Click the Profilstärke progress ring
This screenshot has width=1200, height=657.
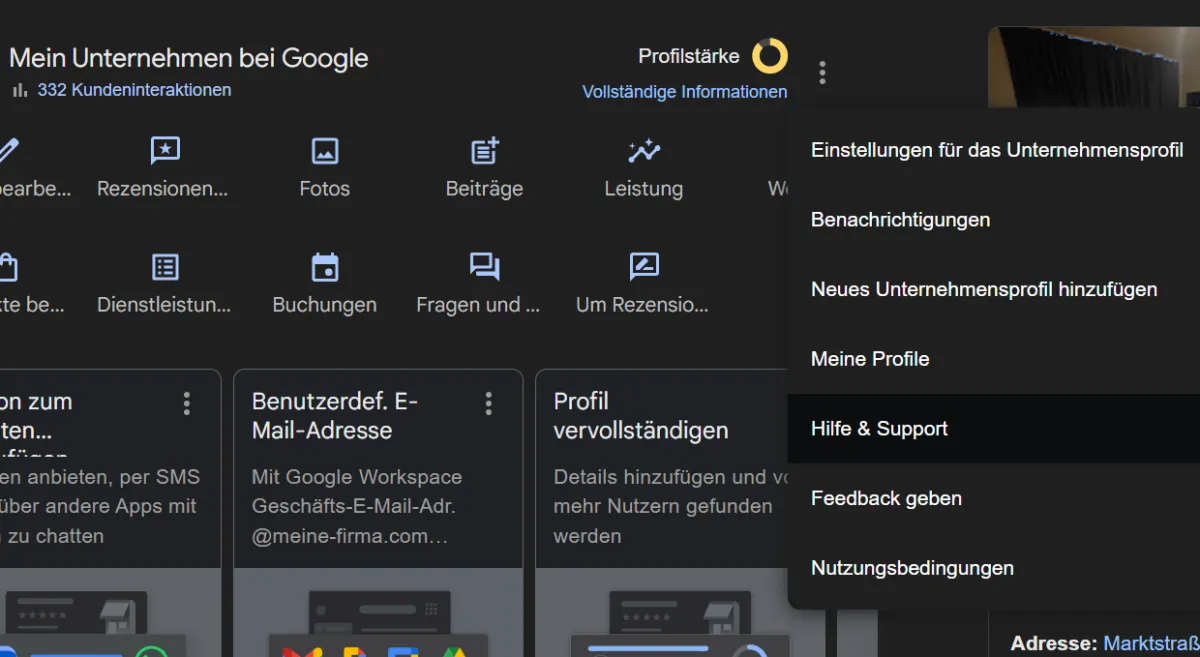(770, 56)
